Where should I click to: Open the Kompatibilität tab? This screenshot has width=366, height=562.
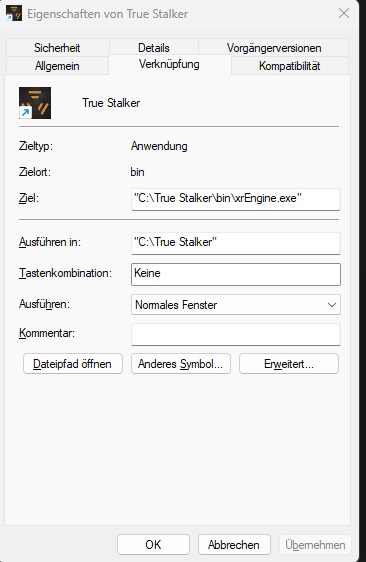290,66
